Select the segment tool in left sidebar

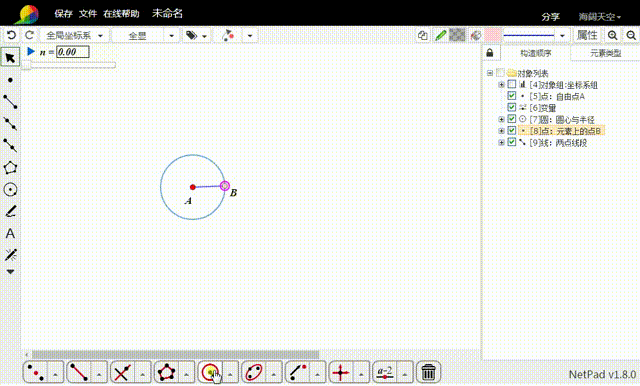click(x=10, y=102)
